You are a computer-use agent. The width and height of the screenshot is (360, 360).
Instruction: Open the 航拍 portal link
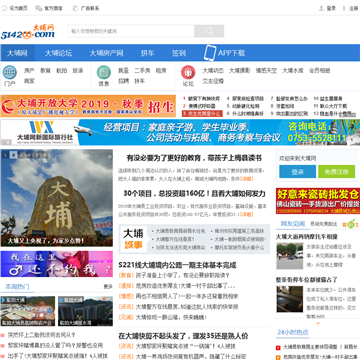(62, 71)
